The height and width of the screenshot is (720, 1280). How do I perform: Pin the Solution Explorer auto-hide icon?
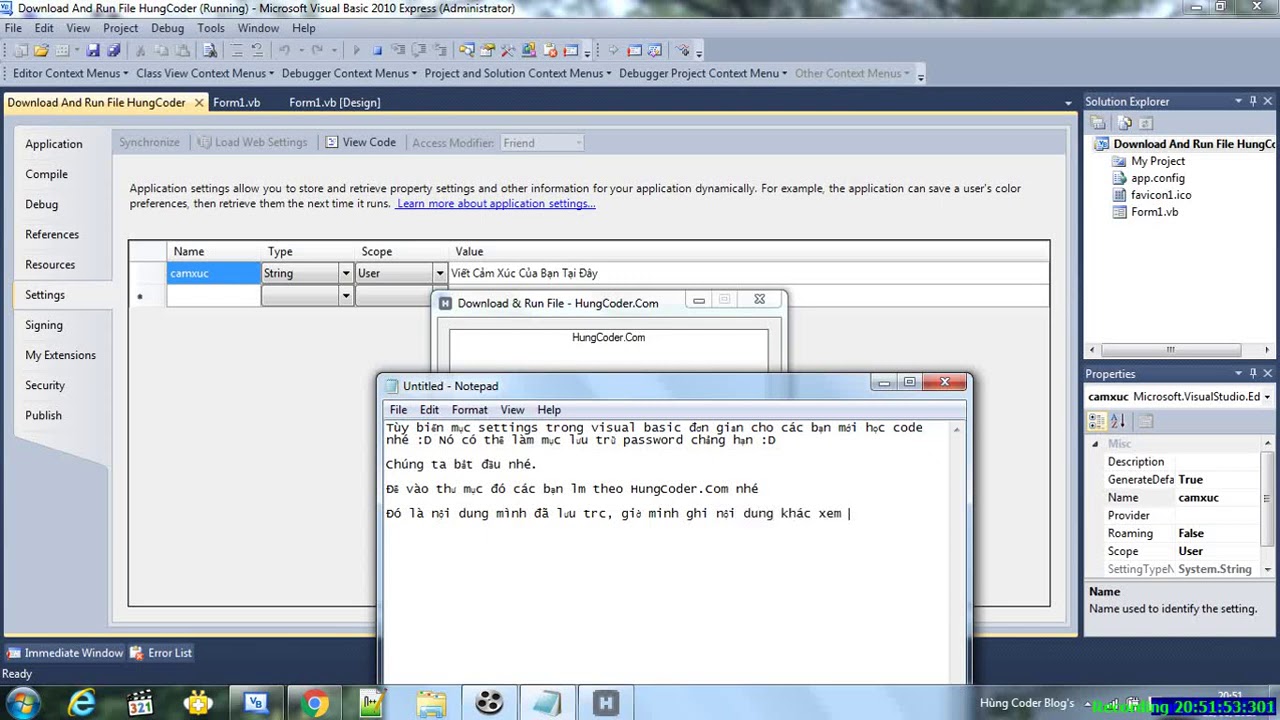tap(1252, 101)
